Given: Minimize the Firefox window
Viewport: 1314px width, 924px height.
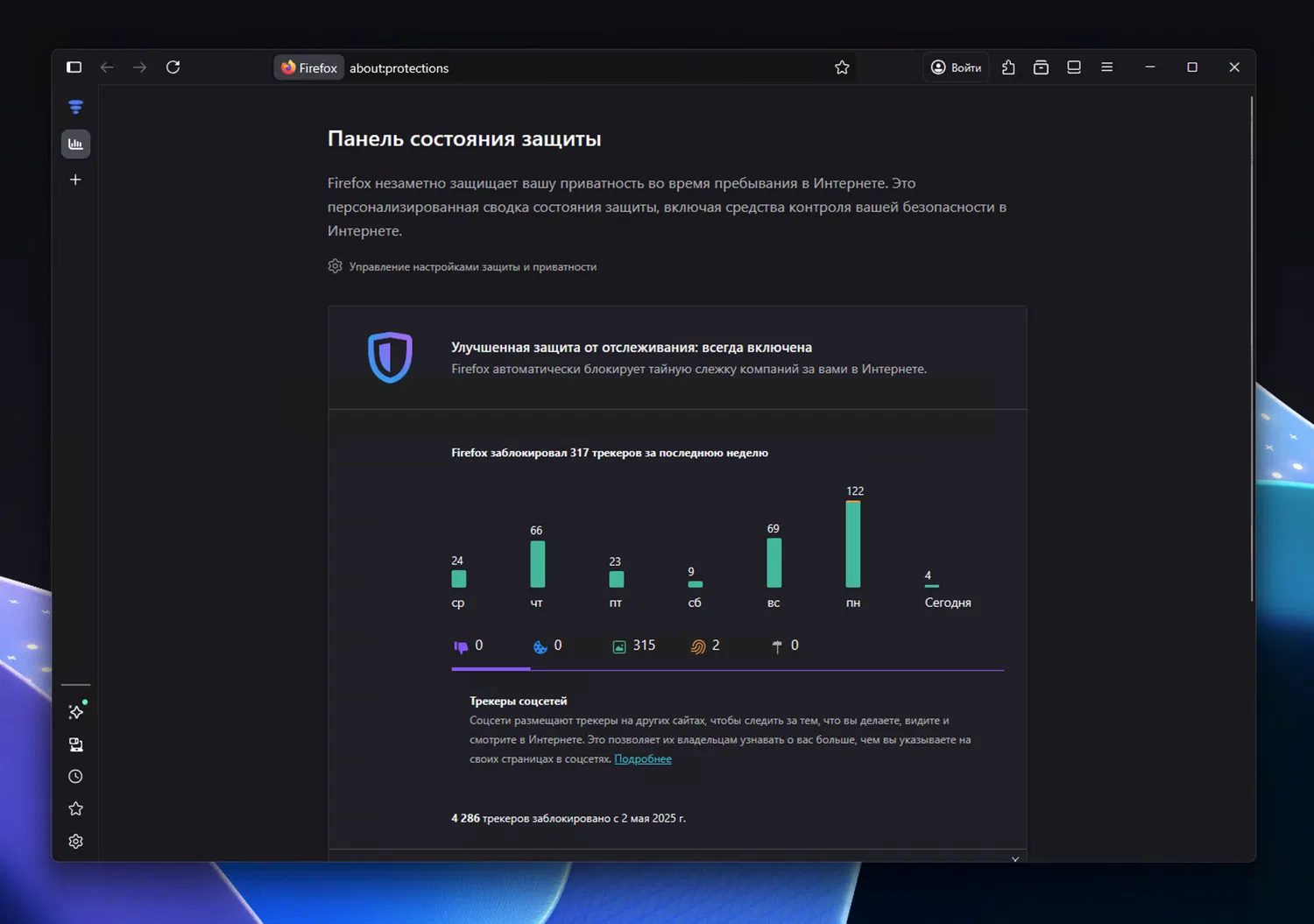Looking at the screenshot, I should click(1150, 67).
